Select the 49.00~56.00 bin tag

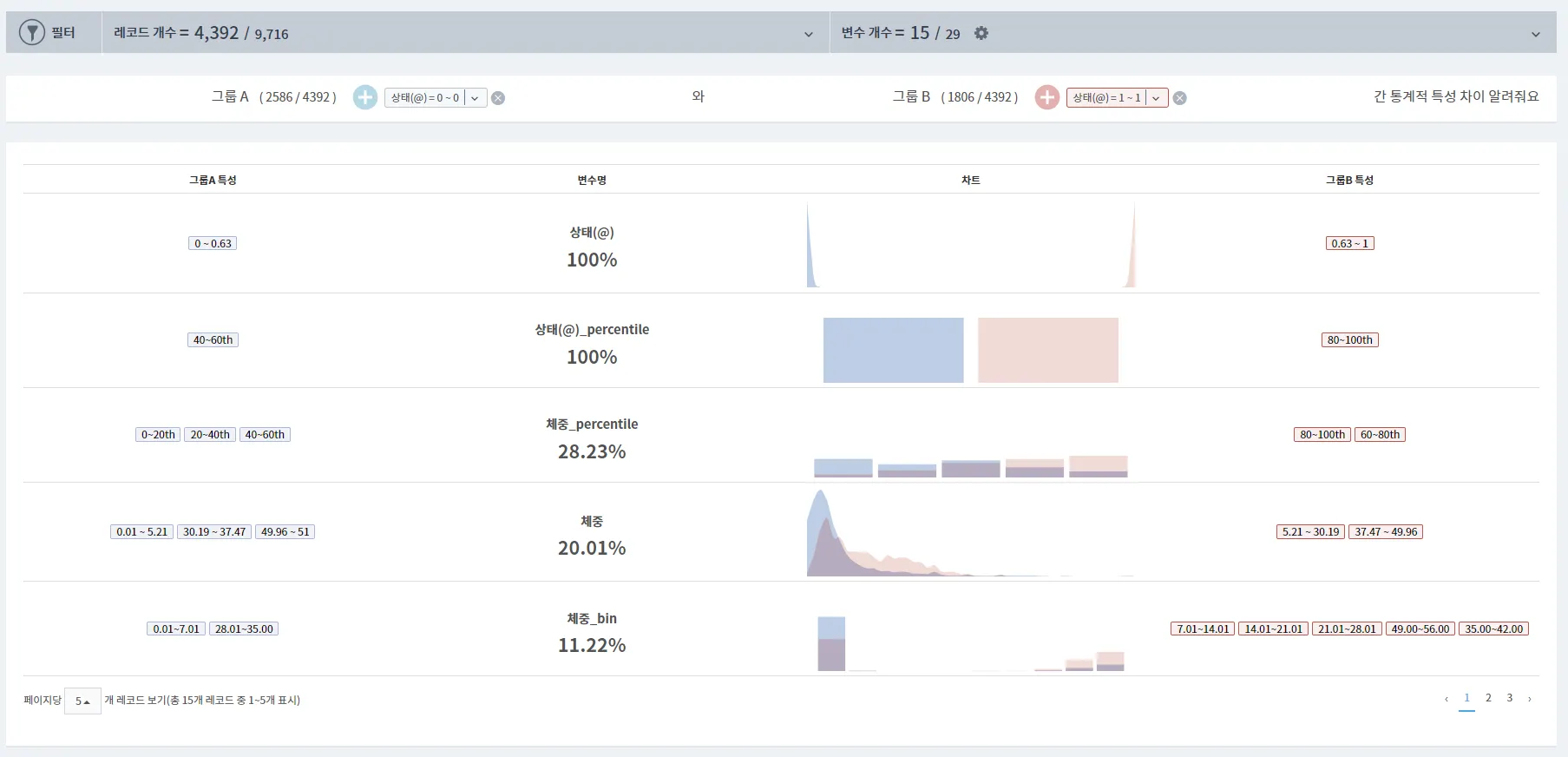pyautogui.click(x=1420, y=629)
